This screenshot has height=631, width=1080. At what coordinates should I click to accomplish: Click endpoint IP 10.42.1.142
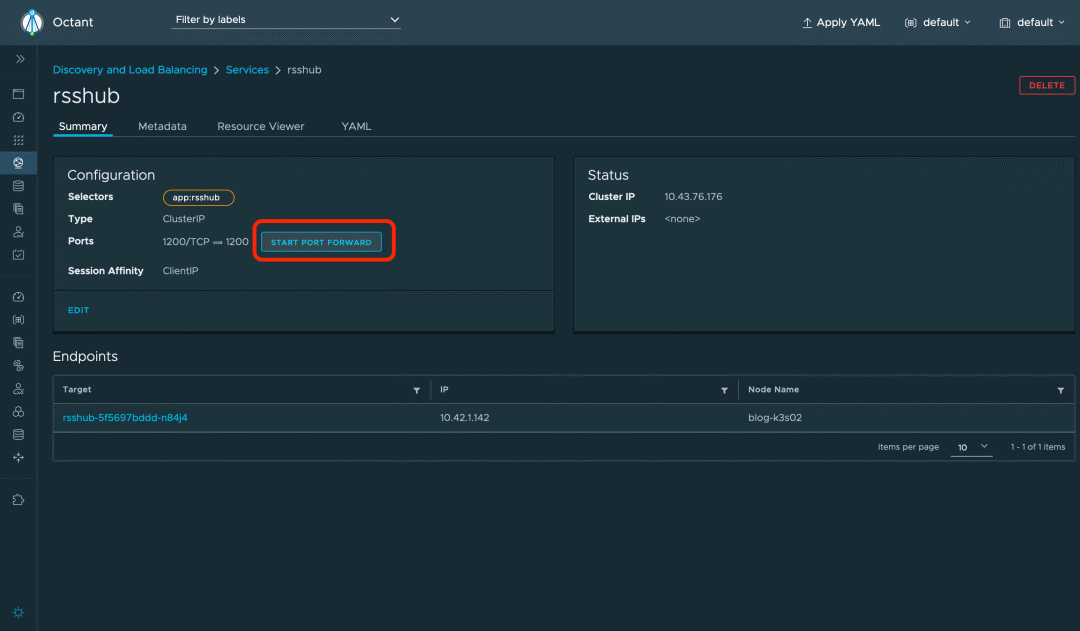(x=465, y=417)
